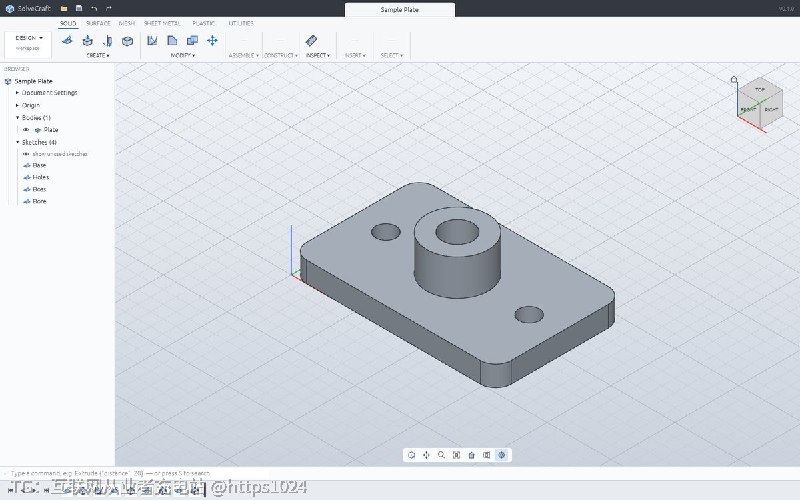The image size is (800, 500).
Task: Redo the last undone action
Action: pyautogui.click(x=109, y=9)
